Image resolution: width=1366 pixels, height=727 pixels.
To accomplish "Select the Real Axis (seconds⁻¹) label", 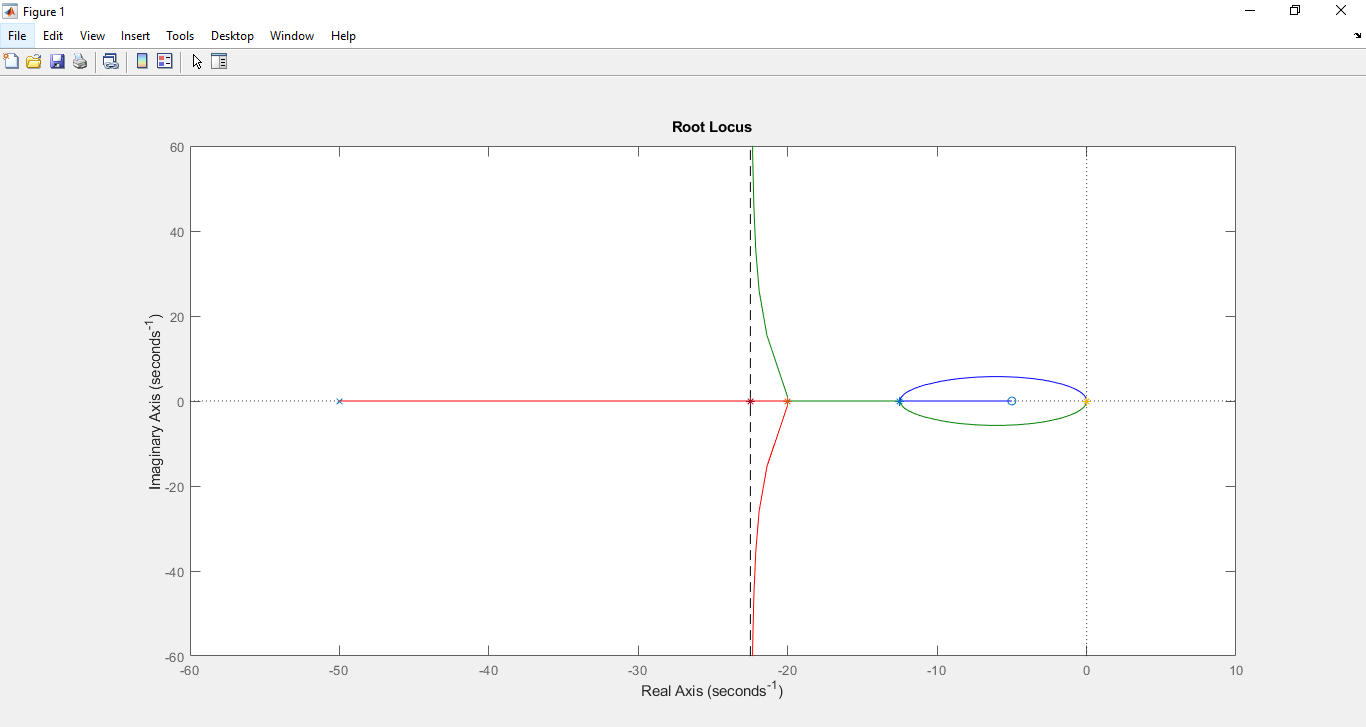I will point(712,690).
